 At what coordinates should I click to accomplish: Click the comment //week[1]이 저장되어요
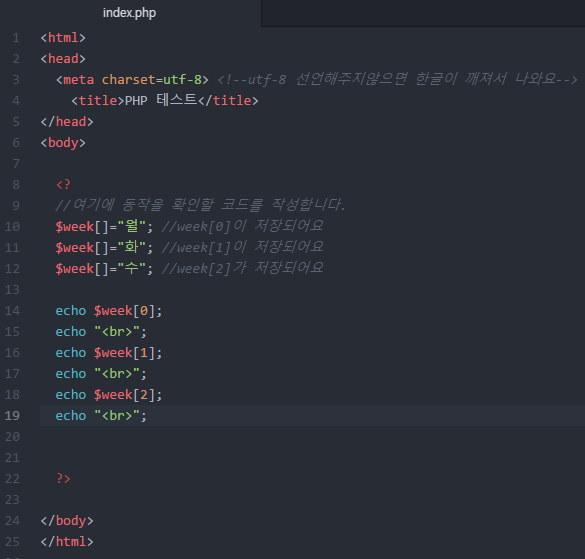click(x=243, y=247)
